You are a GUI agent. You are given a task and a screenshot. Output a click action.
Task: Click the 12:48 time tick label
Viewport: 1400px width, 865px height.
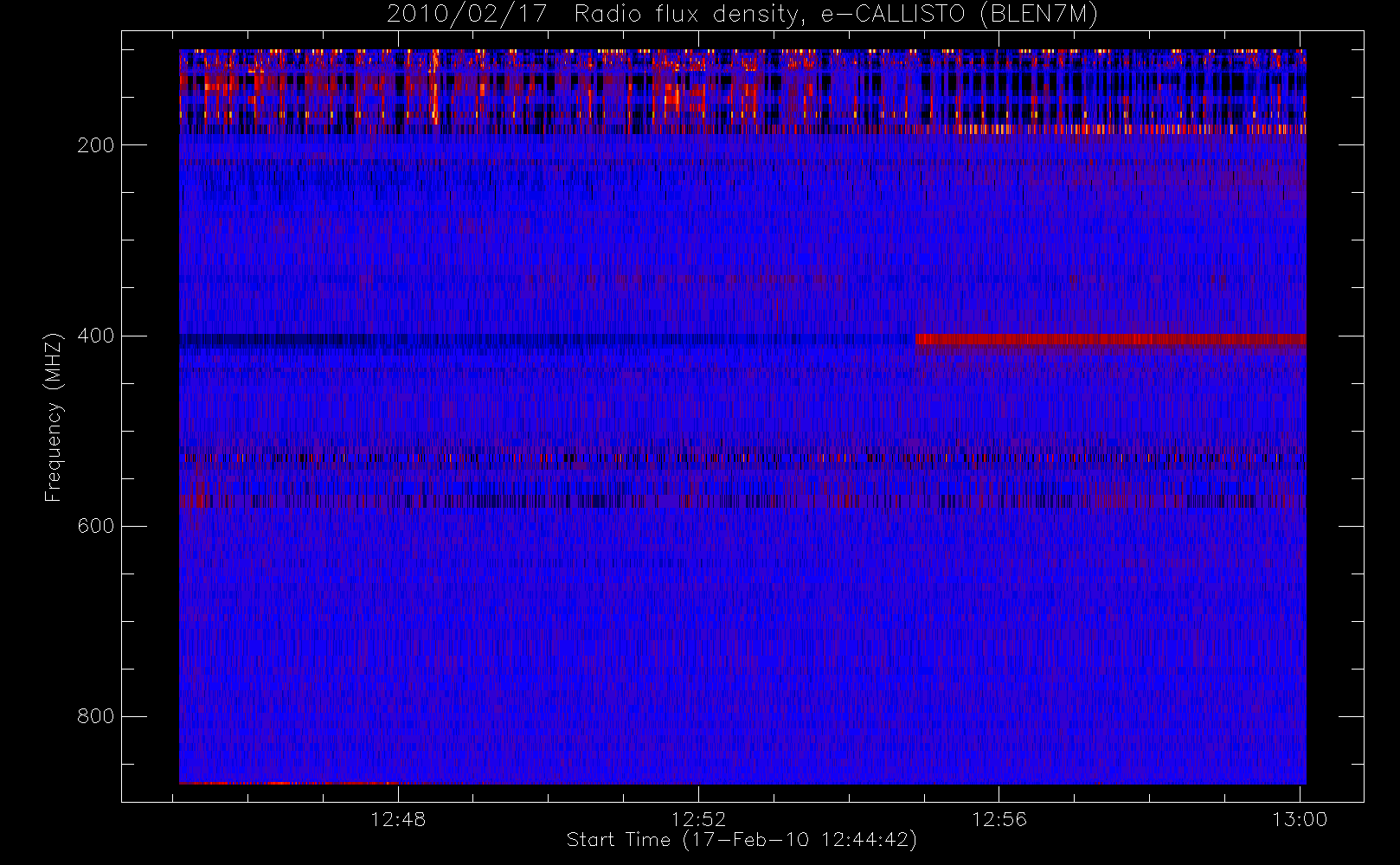pyautogui.click(x=398, y=819)
